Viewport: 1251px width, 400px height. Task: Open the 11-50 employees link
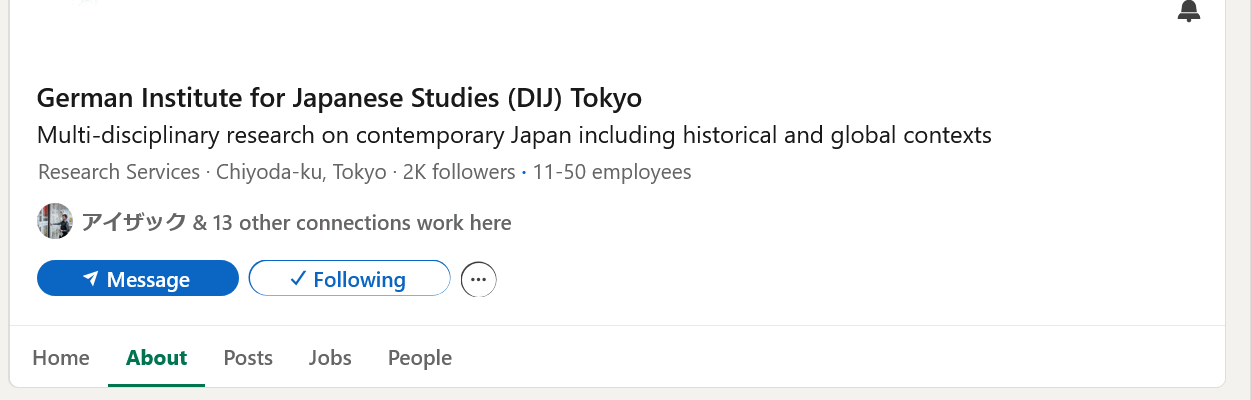pos(612,172)
